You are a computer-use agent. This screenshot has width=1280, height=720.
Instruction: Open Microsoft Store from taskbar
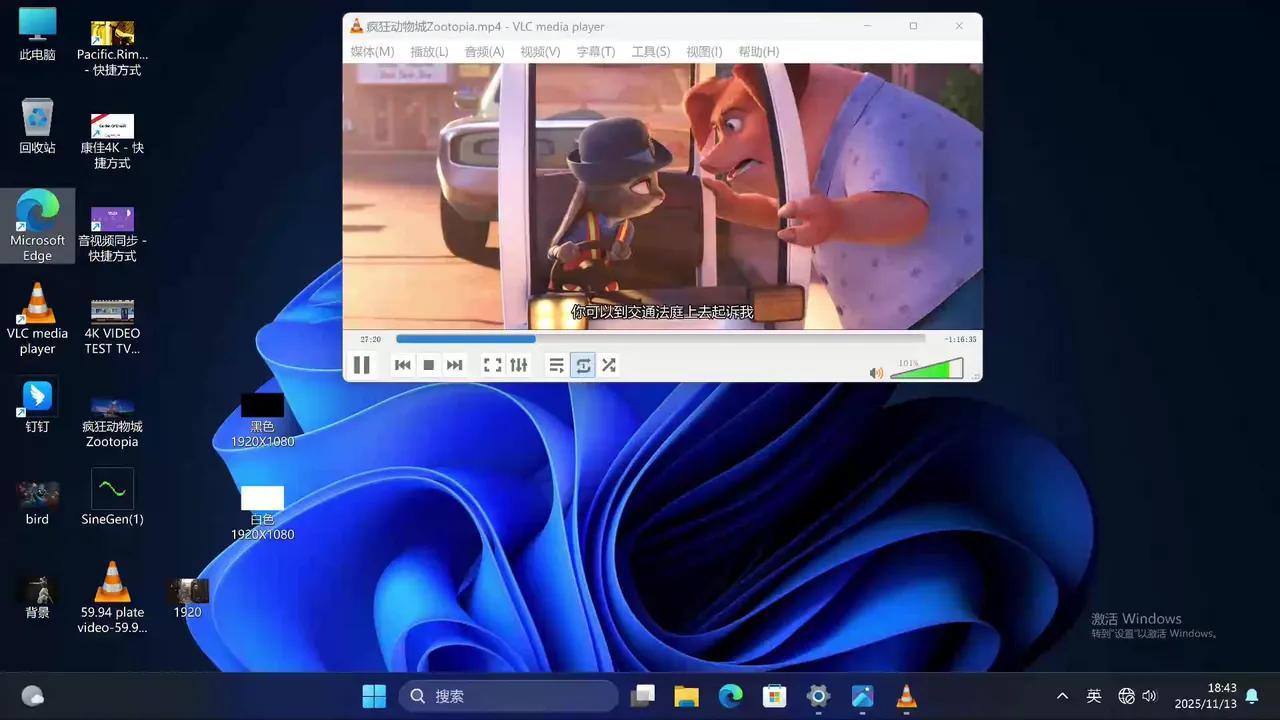(x=774, y=696)
